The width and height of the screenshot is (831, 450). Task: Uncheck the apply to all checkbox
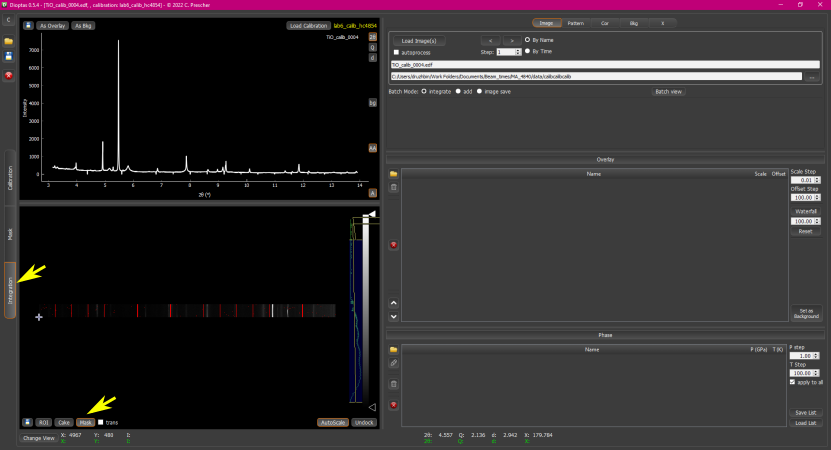pos(792,382)
